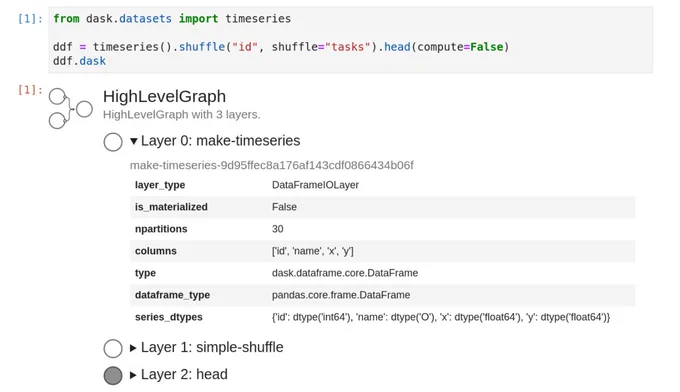Select the ['id', 'name', 'x', 'y'] columns value
The image size is (680, 392).
click(313, 251)
